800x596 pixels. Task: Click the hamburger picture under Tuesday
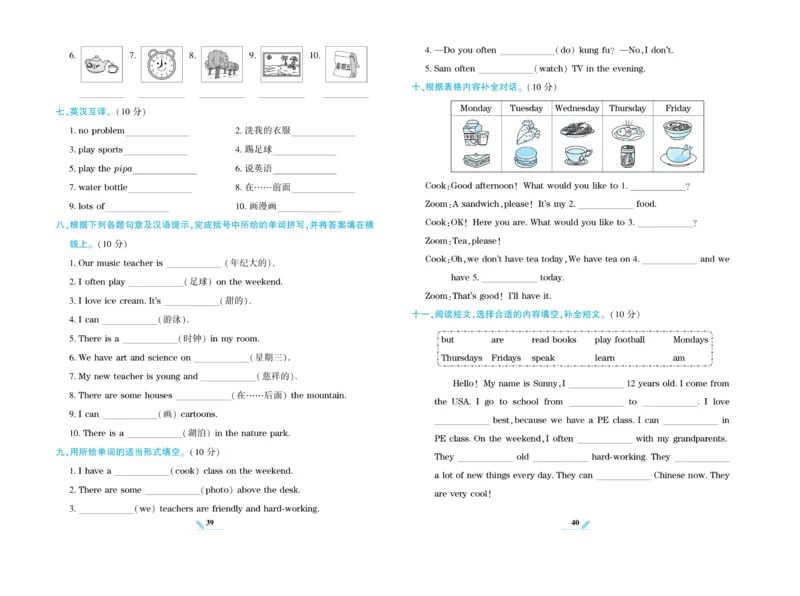coord(526,158)
